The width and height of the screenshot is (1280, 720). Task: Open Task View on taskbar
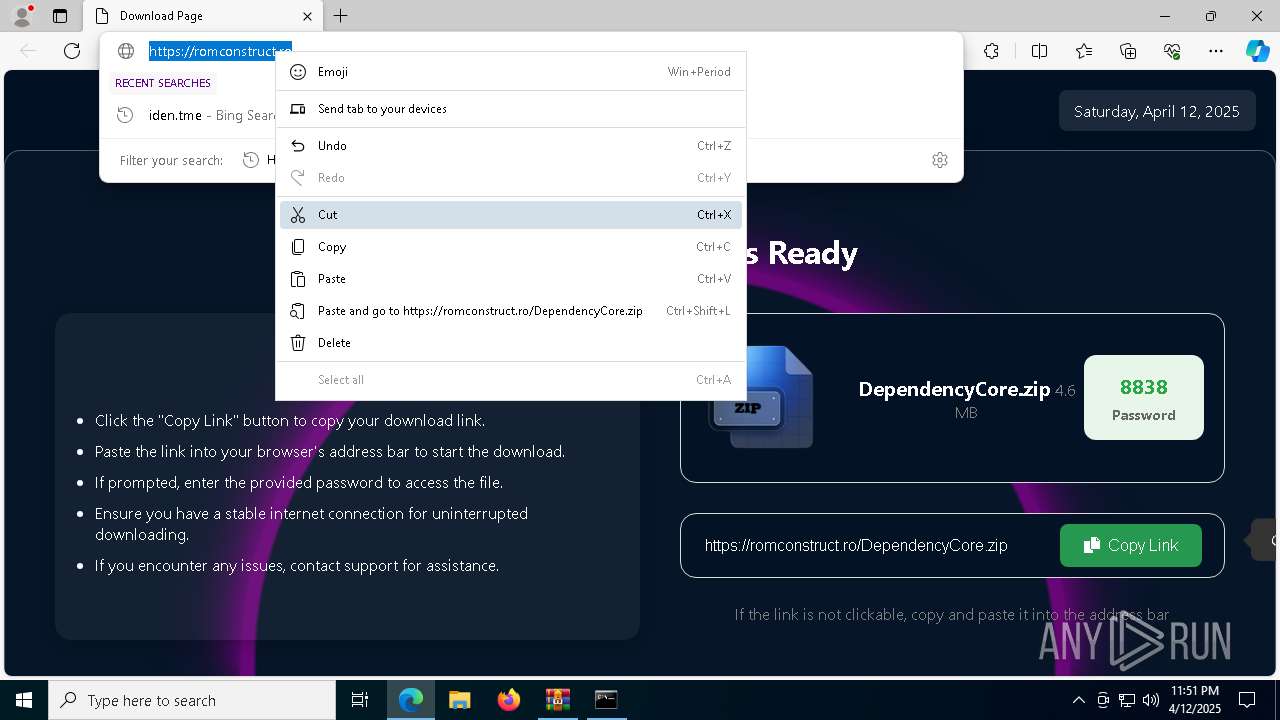point(360,700)
